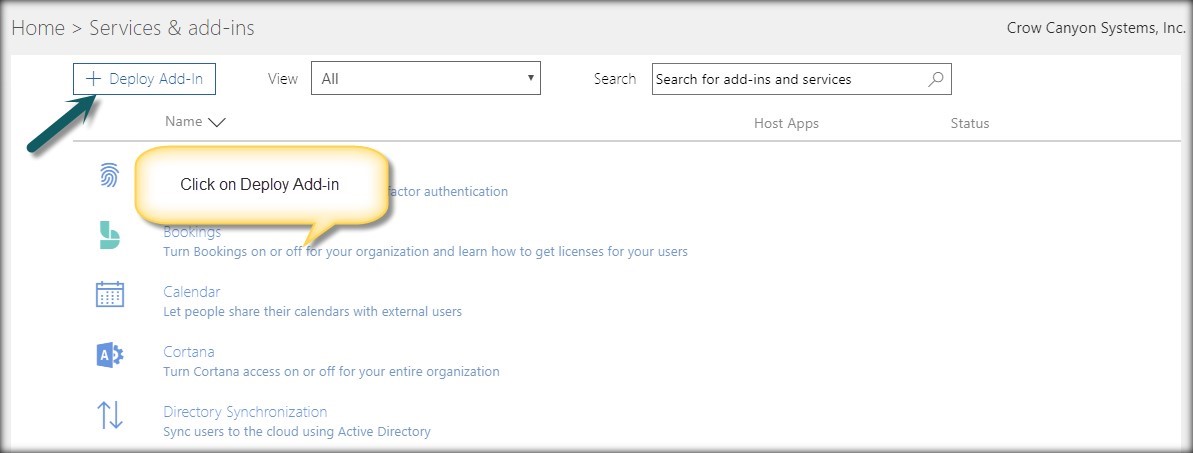Go to Home in the breadcrumb

[38, 28]
